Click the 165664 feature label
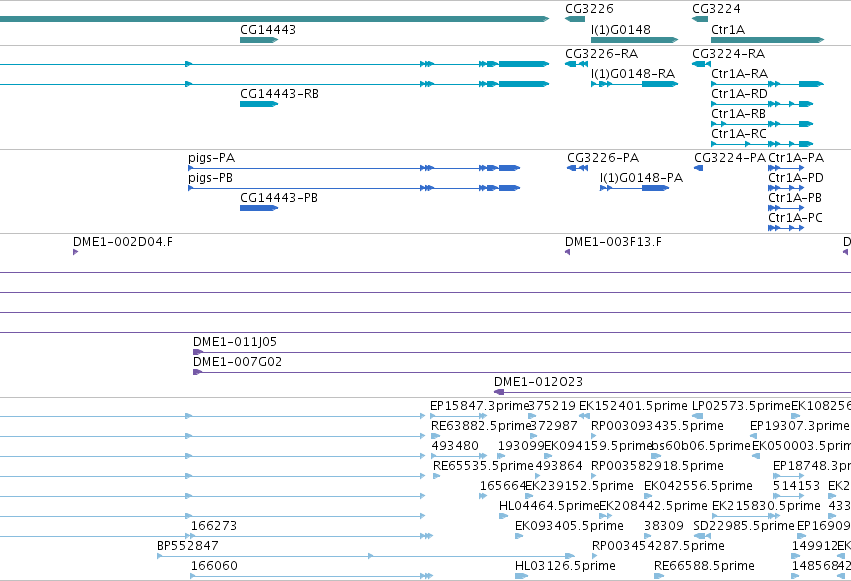Screen dimensions: 851x581 point(503,486)
